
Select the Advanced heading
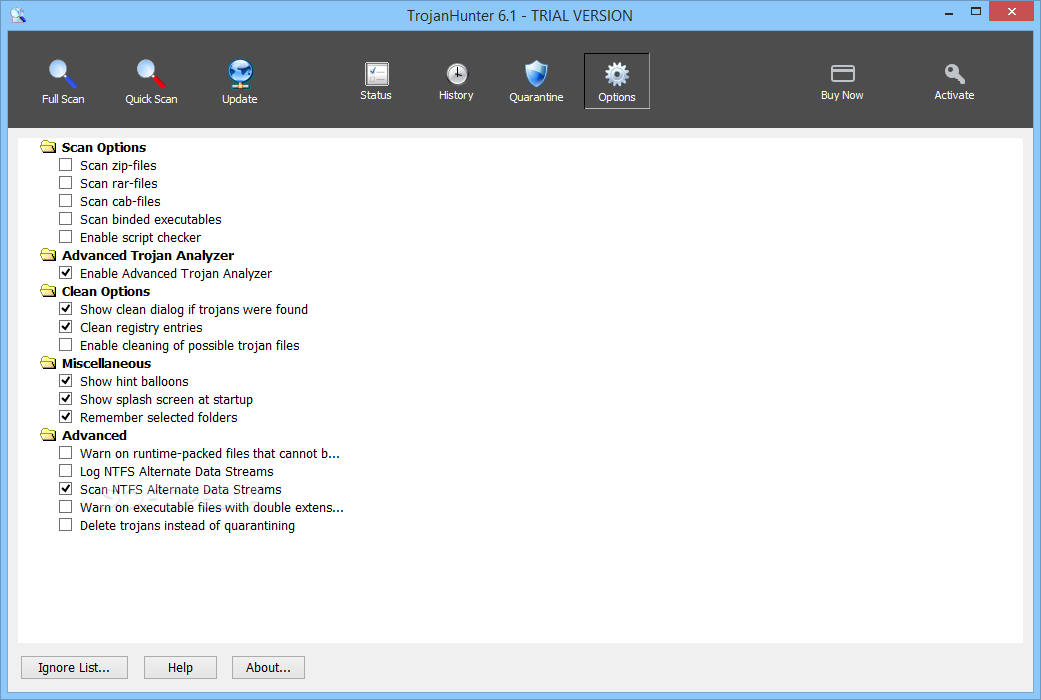click(94, 436)
